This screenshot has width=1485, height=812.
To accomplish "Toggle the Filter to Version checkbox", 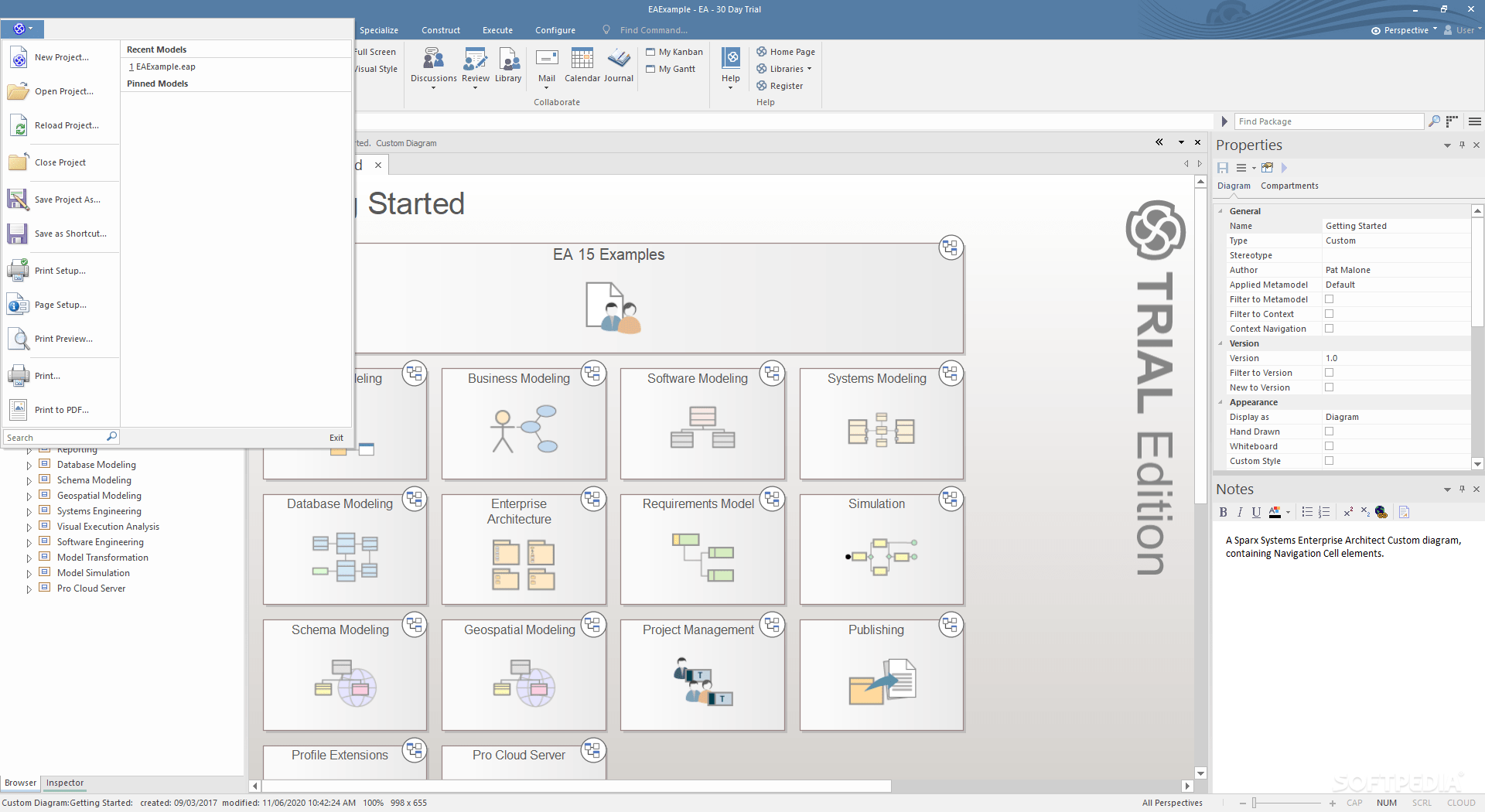I will [1330, 373].
